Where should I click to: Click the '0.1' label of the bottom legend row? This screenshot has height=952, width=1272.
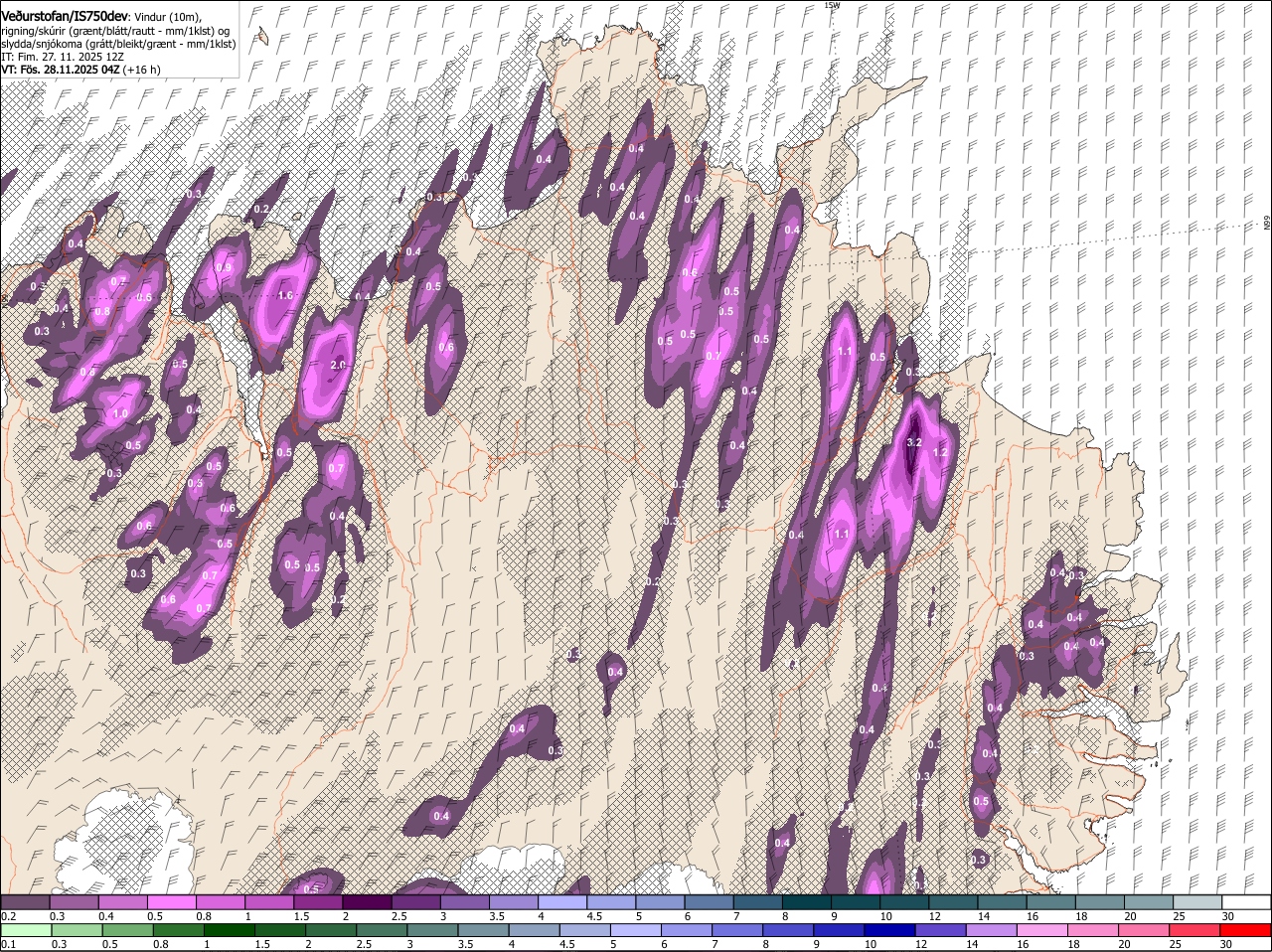[8, 944]
